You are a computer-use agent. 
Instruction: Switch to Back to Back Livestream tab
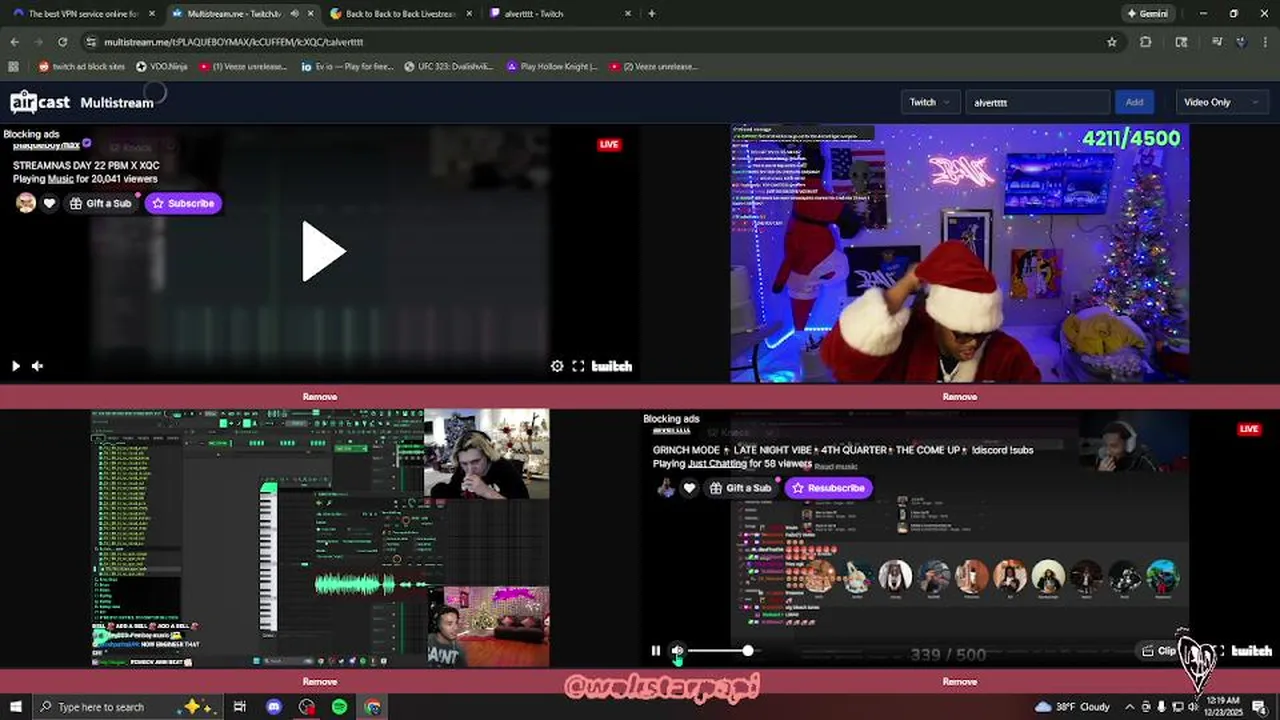[x=400, y=14]
